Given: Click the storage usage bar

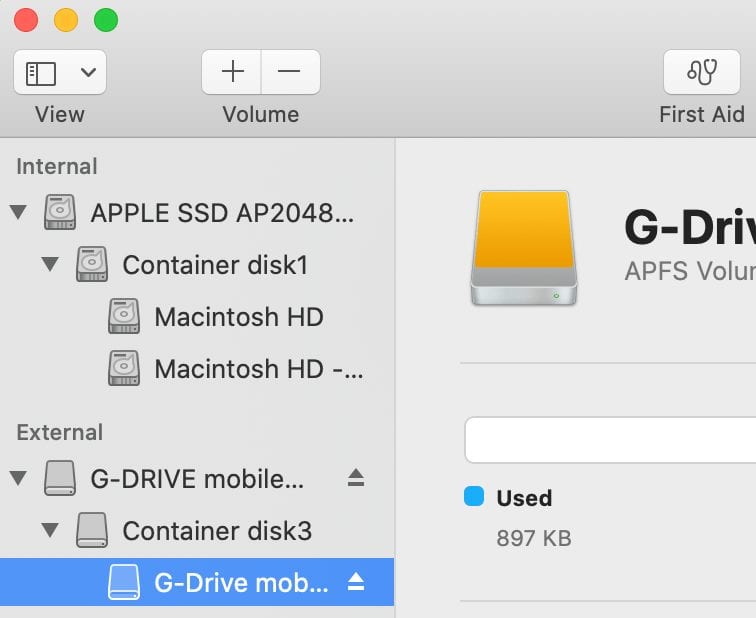Looking at the screenshot, I should (x=610, y=440).
